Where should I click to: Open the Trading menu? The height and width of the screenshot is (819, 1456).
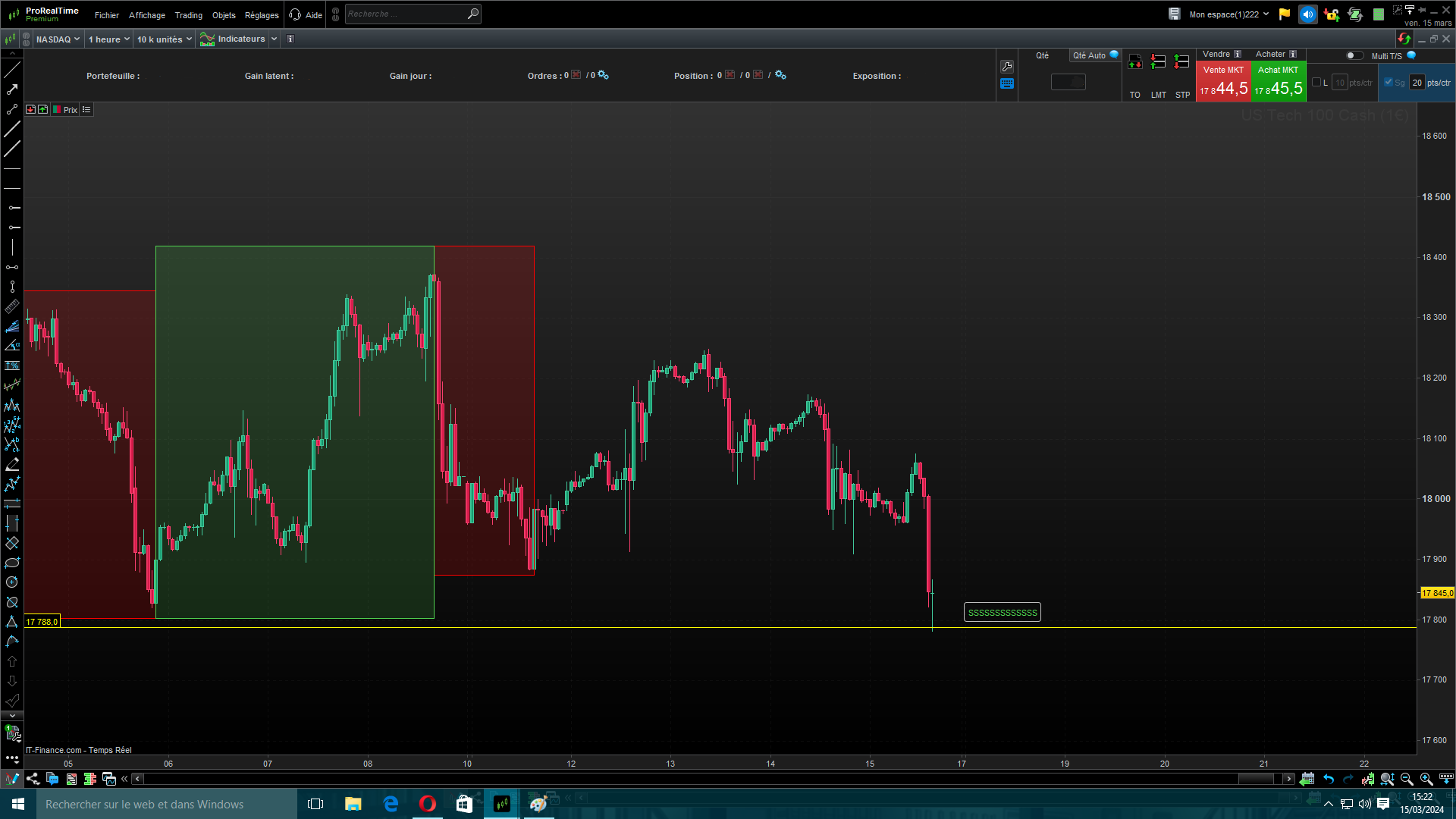188,15
